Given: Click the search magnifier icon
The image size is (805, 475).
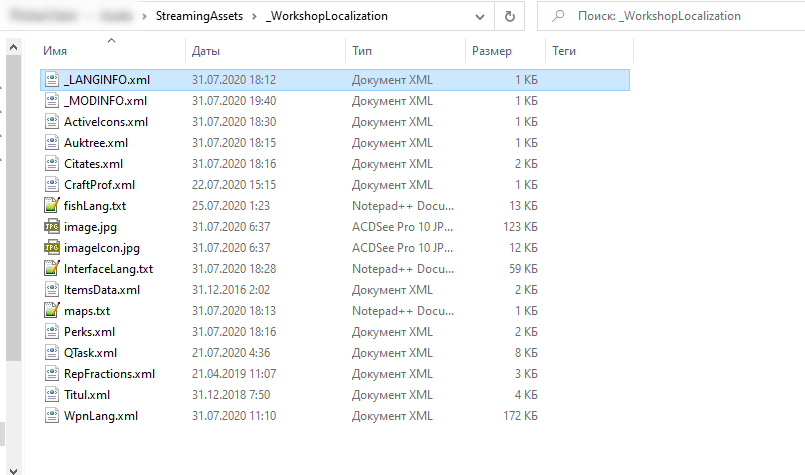Looking at the screenshot, I should pos(558,16).
